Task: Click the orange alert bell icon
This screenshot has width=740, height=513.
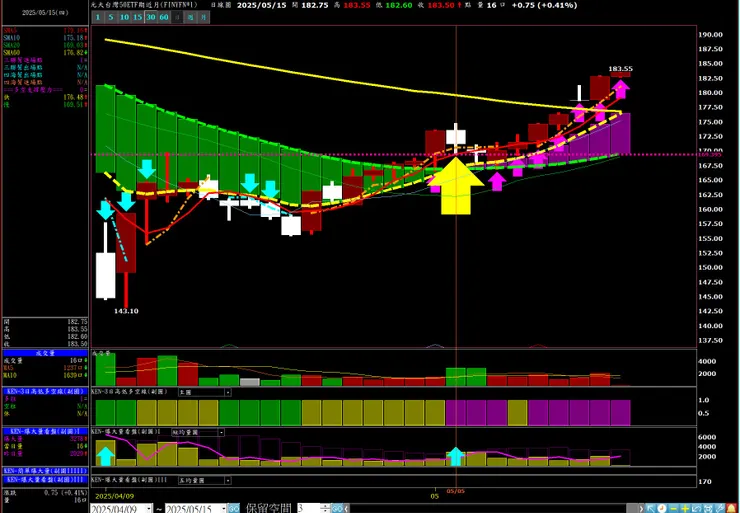Action: (731, 509)
